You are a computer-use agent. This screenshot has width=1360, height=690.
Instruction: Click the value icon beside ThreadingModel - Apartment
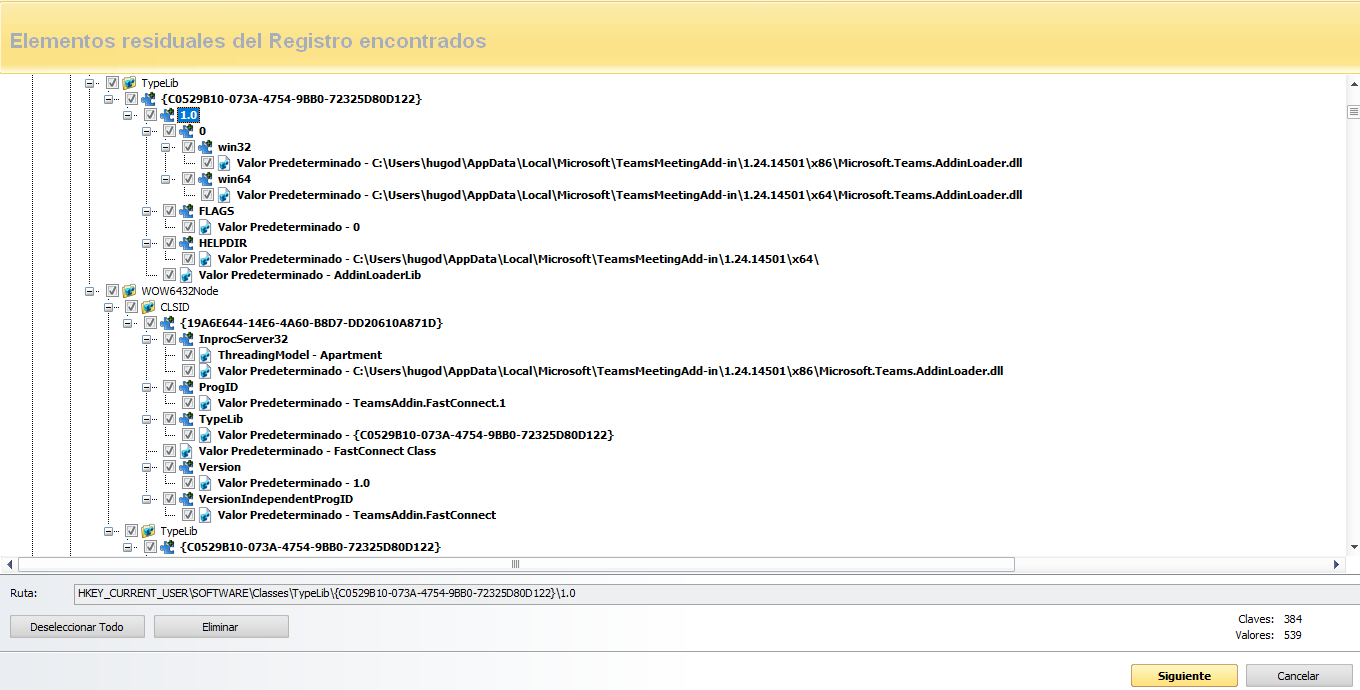coord(205,355)
